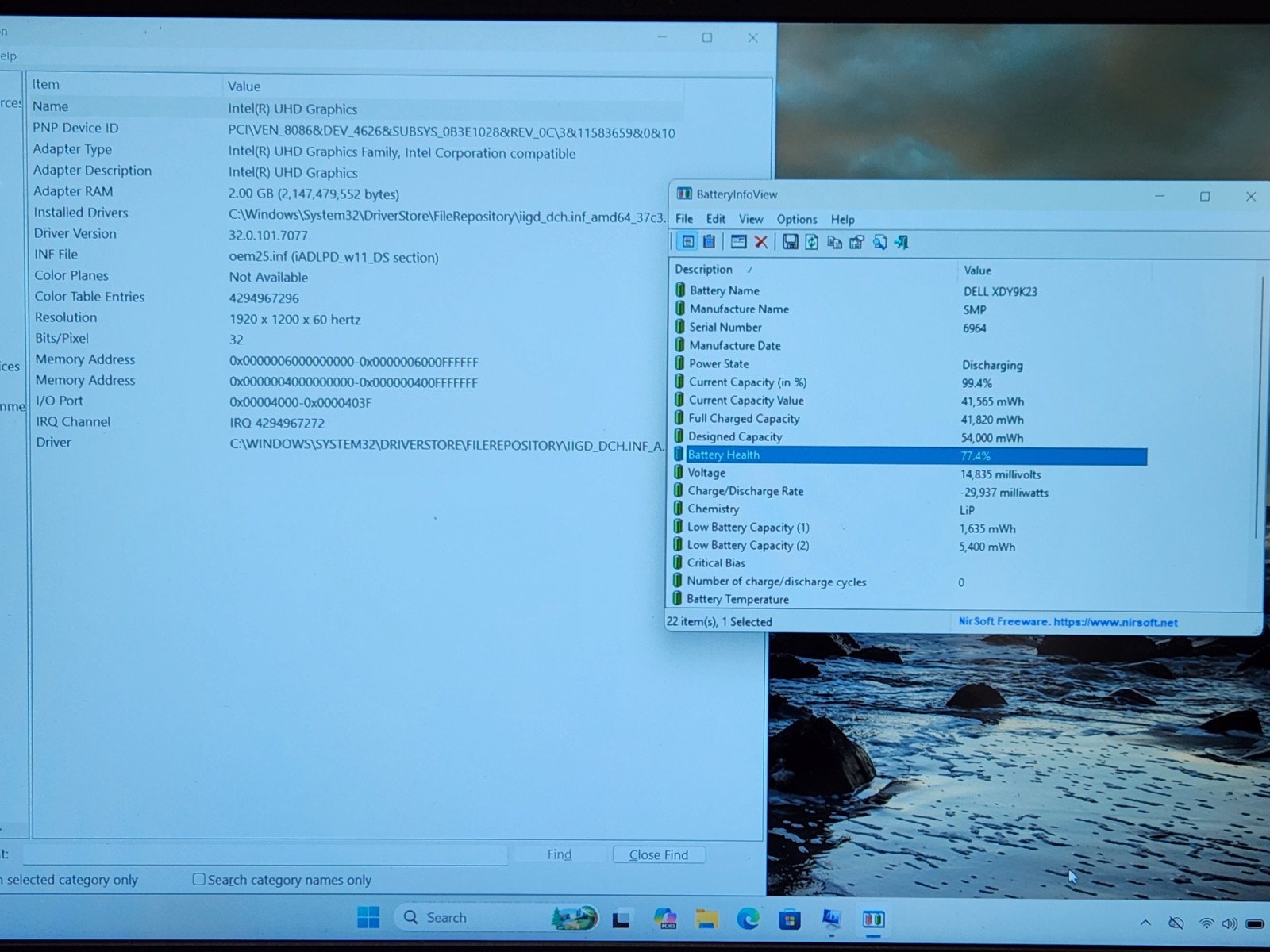Open the Windows Start menu
Viewport: 1270px width, 952px height.
[368, 918]
